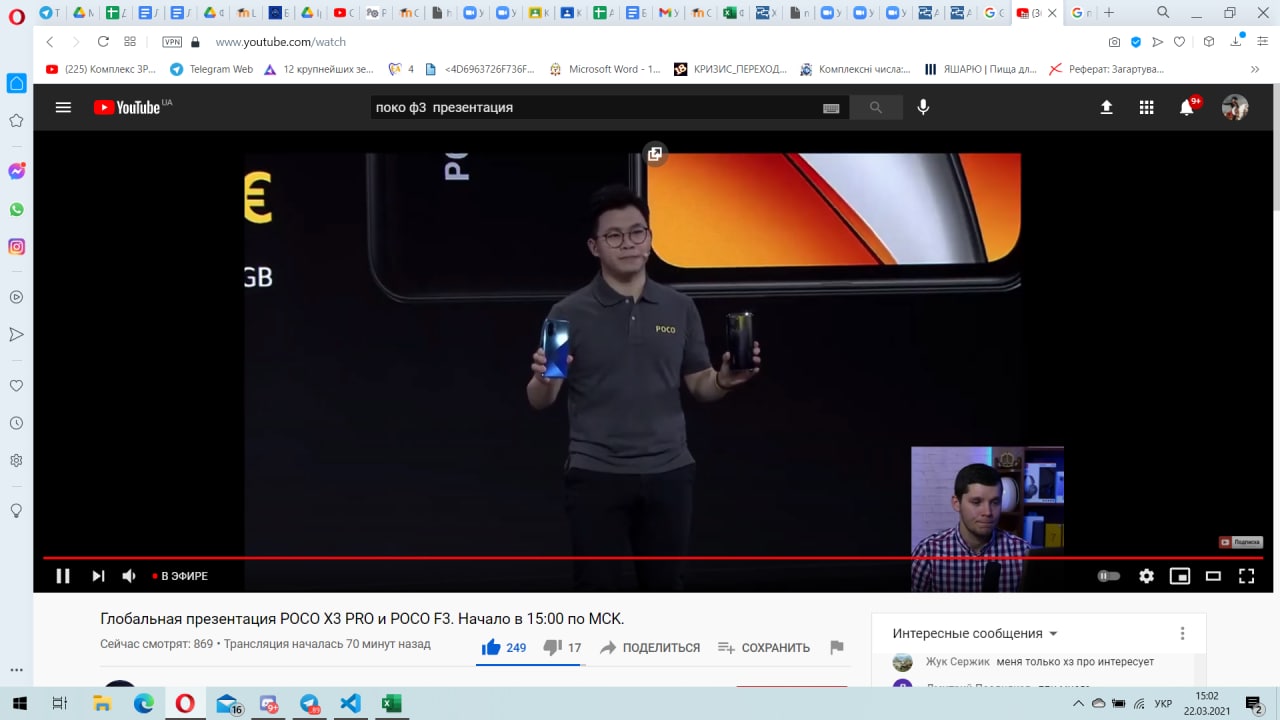This screenshot has width=1280, height=720.
Task: Open the КРИЗИС_ПЕРЕХОД bookmark
Action: click(x=730, y=69)
